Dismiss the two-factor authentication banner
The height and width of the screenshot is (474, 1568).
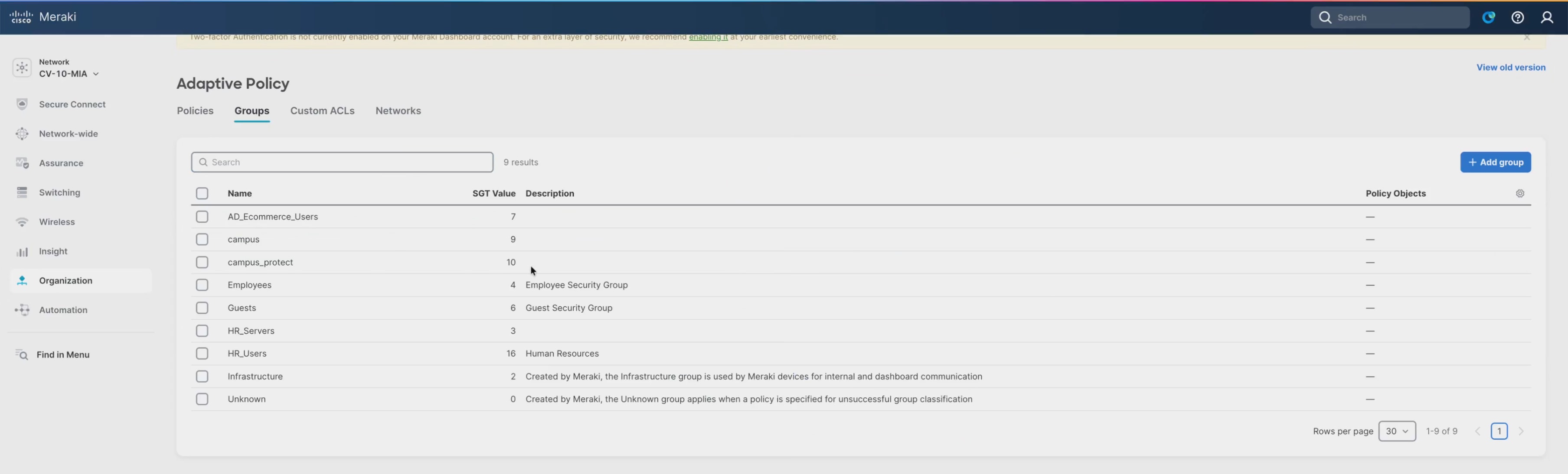1527,38
